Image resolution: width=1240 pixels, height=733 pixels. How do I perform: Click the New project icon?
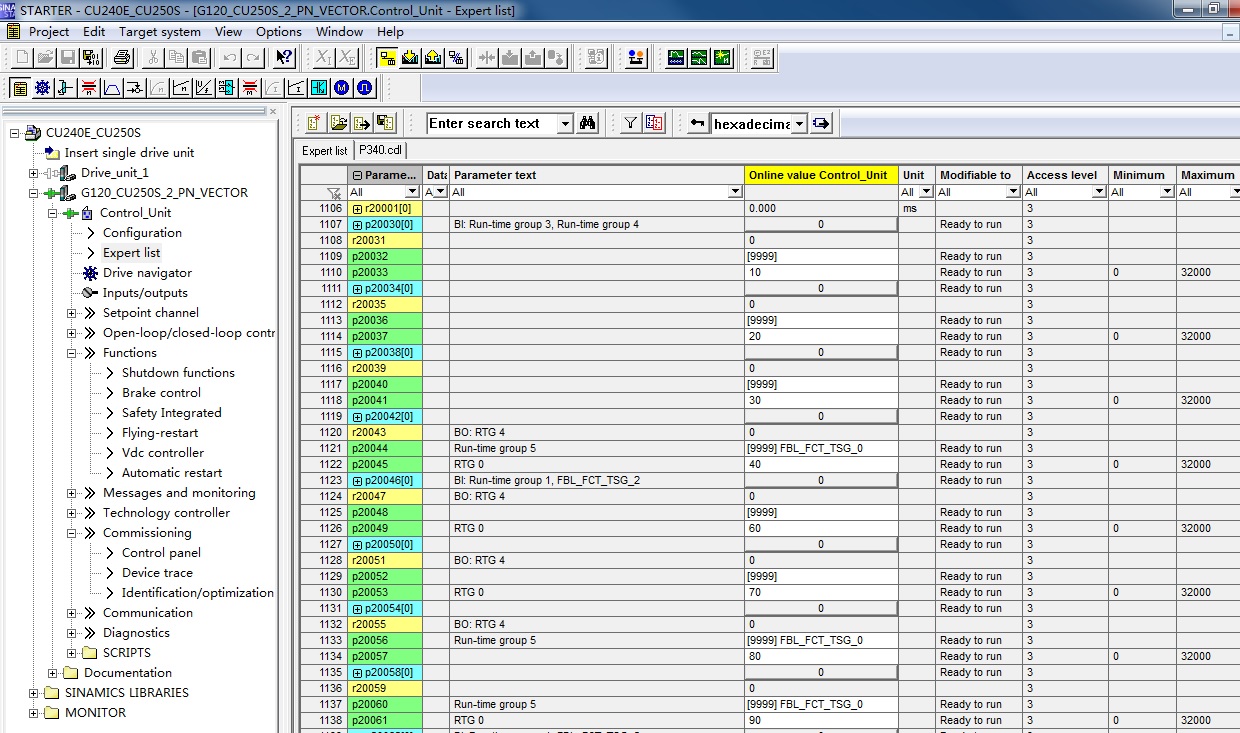[21, 58]
